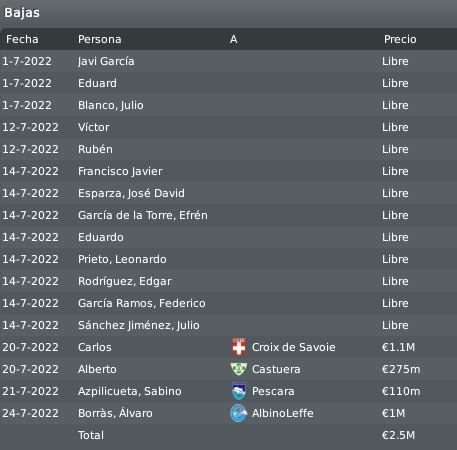
Task: Click the Croix de Savoie club crest
Action: [239, 347]
